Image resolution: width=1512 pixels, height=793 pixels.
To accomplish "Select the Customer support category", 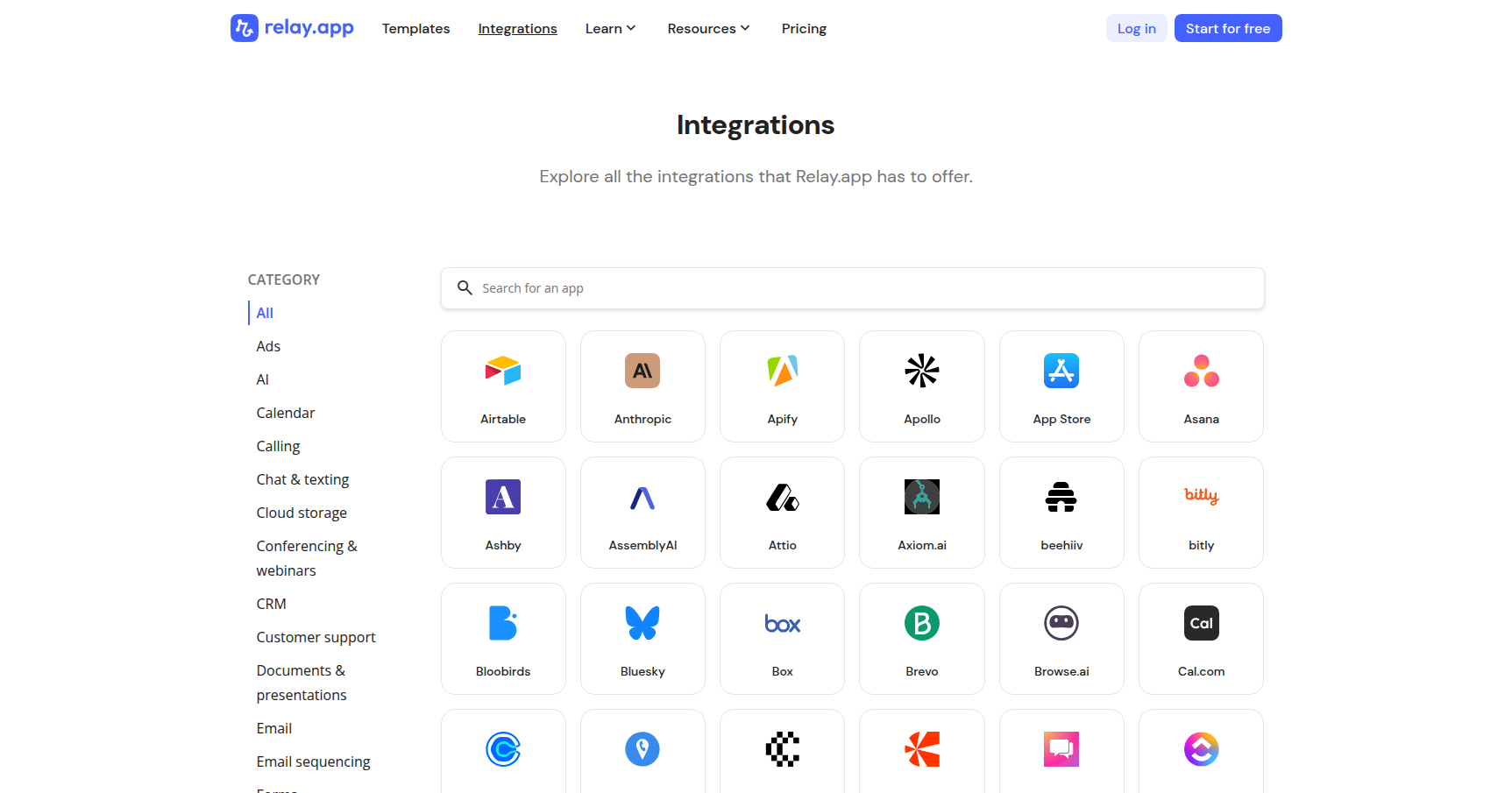I will click(x=316, y=637).
